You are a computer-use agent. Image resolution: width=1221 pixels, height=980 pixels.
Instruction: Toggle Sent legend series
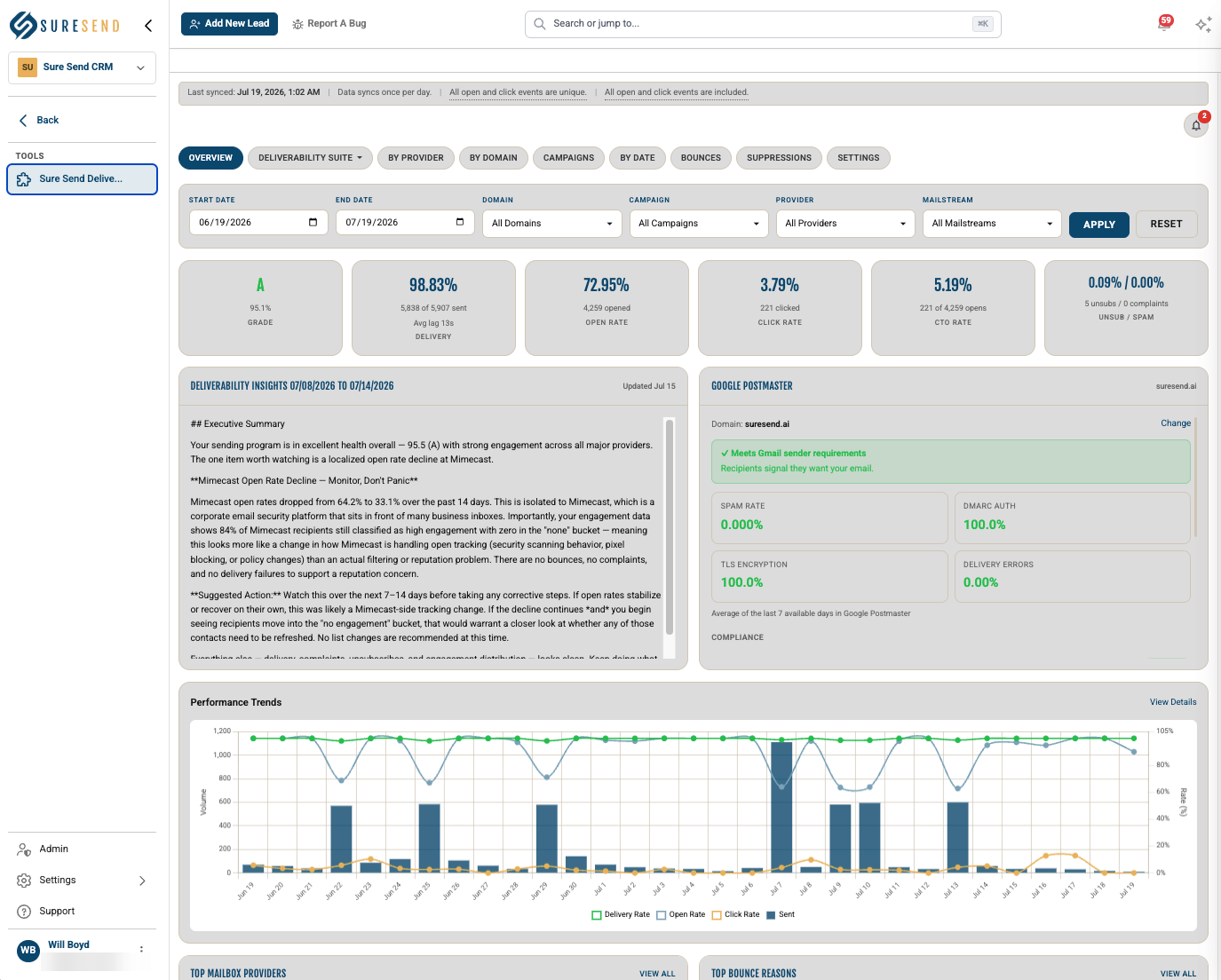(x=781, y=914)
